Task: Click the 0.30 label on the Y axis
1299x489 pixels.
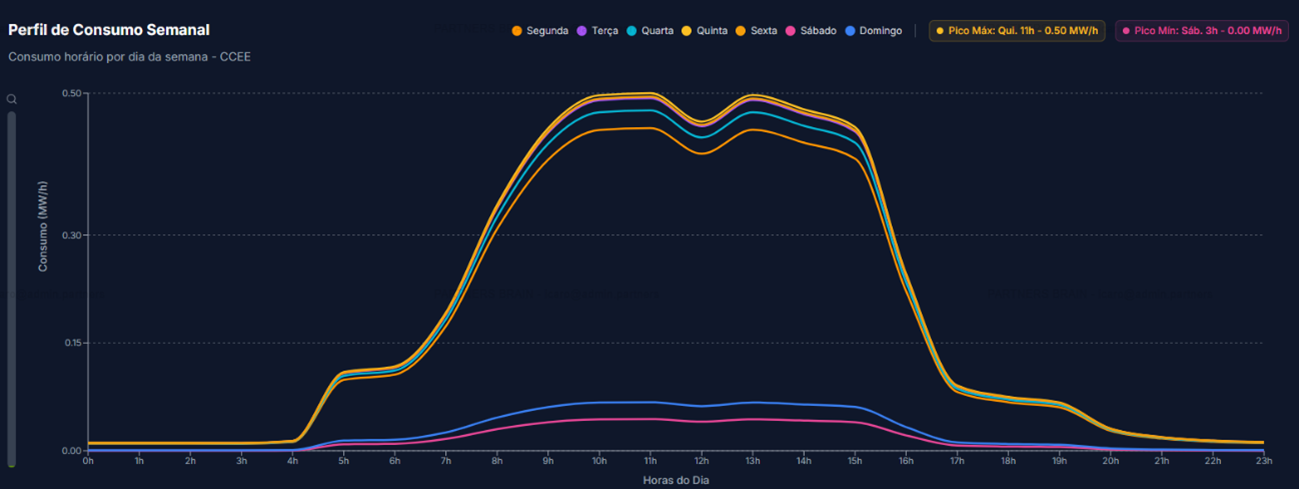Action: pyautogui.click(x=70, y=235)
